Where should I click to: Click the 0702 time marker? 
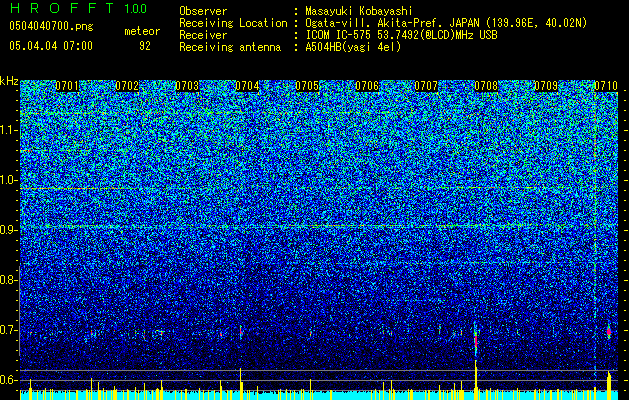tap(127, 86)
